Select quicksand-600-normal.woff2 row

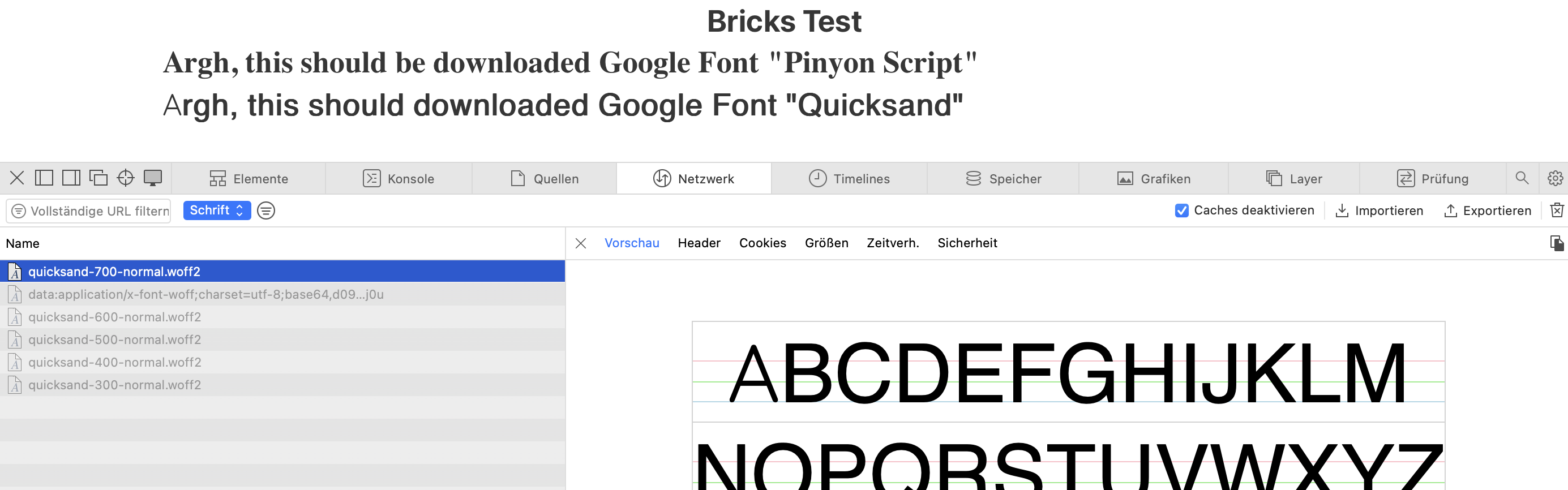click(282, 317)
